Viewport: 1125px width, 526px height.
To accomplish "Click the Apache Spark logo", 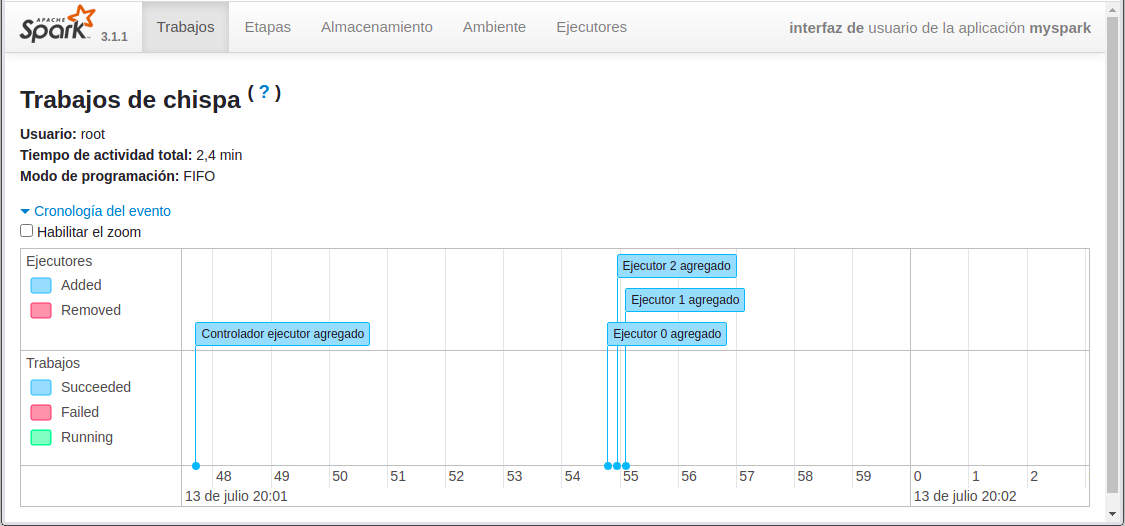I will click(x=57, y=25).
